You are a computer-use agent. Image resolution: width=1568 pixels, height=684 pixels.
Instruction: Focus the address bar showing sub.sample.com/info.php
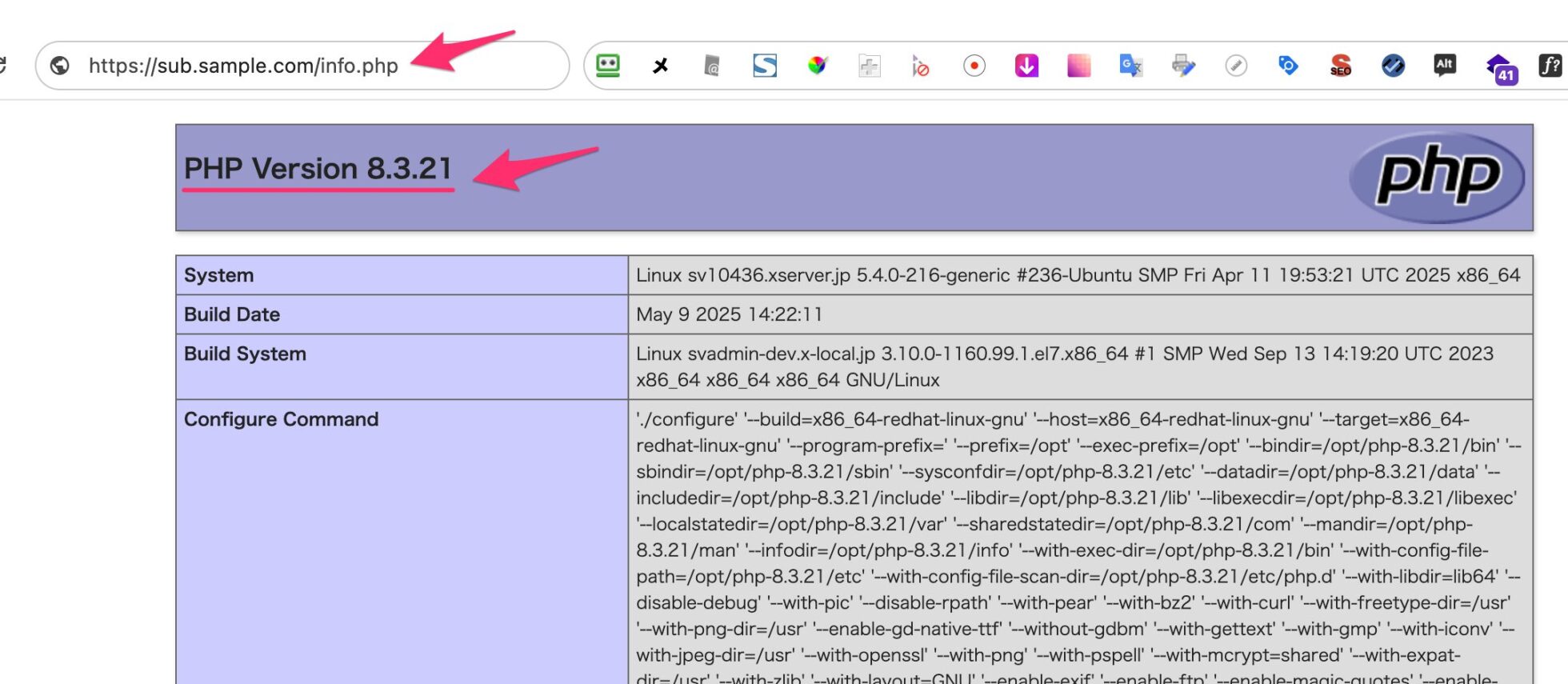(x=302, y=66)
